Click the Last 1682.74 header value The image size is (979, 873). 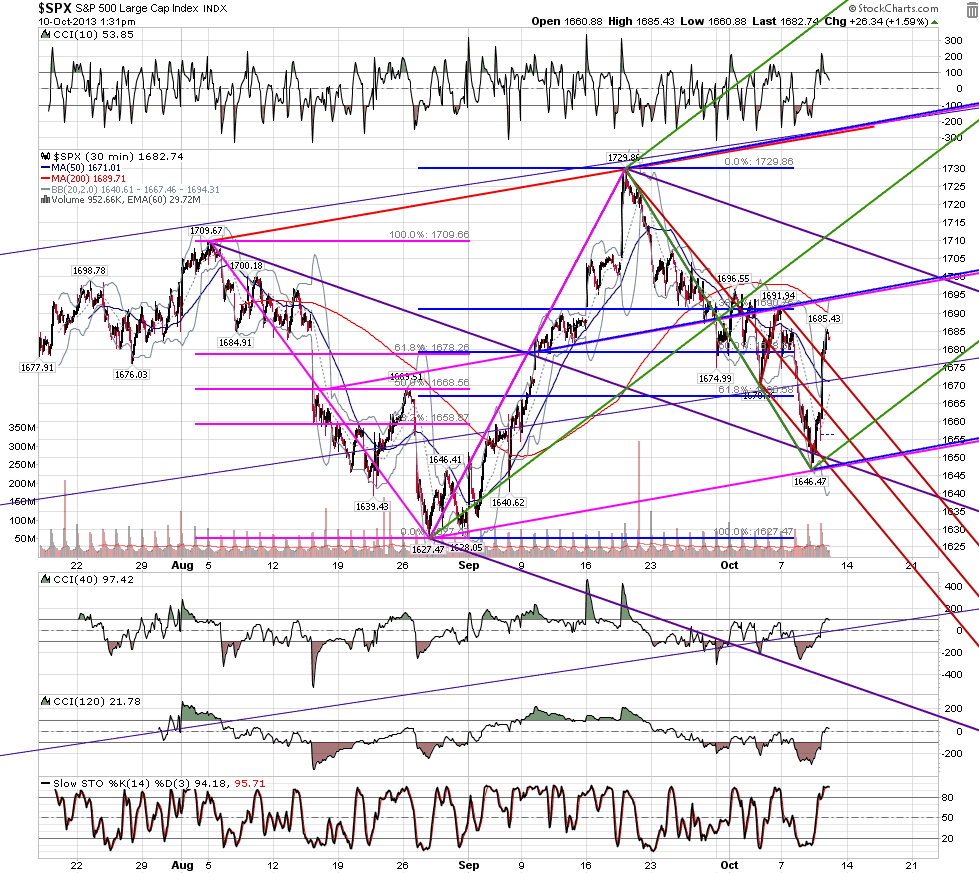coord(785,21)
